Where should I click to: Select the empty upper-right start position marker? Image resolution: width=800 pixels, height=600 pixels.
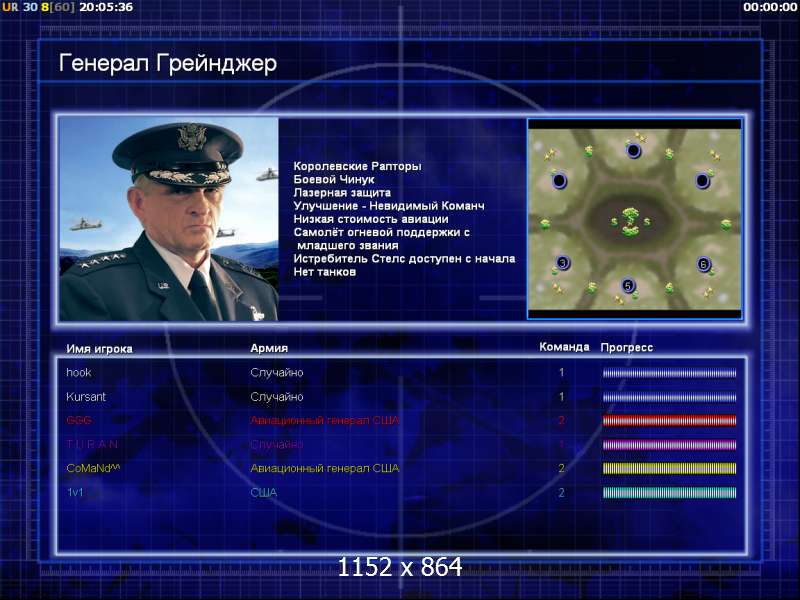point(702,181)
